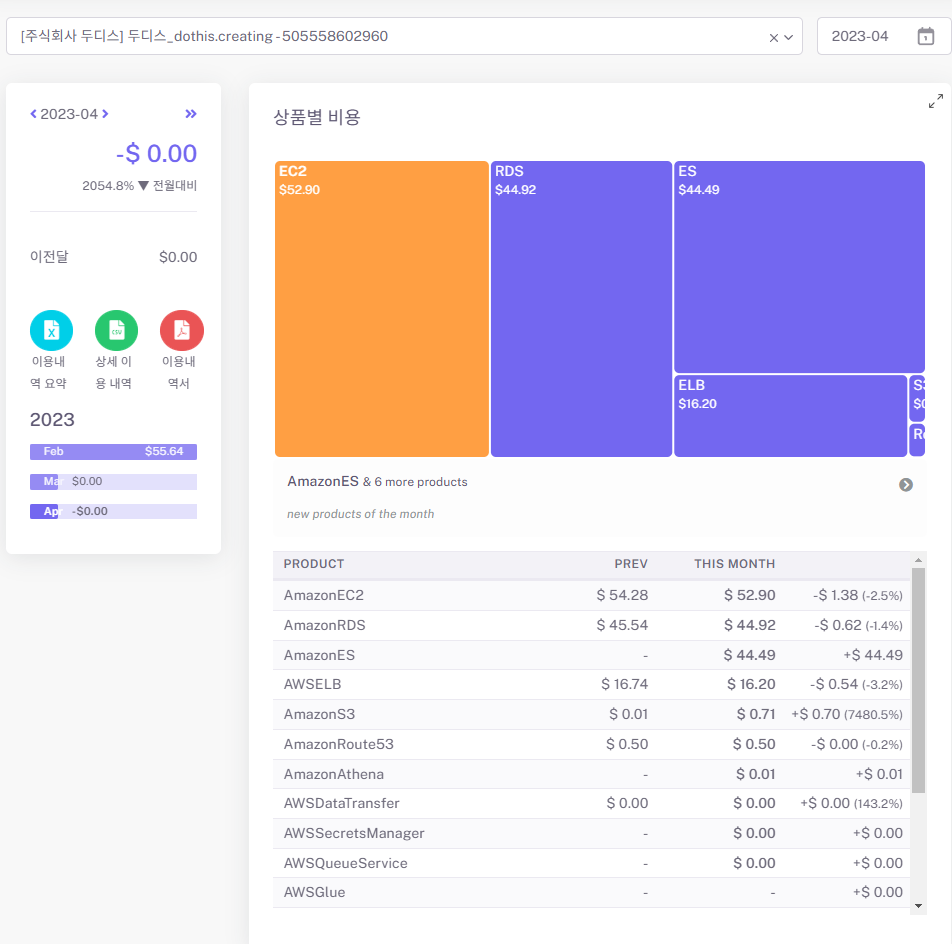Image resolution: width=952 pixels, height=944 pixels.
Task: Click the $ 45.54 RDS previous value
Action: tap(622, 625)
